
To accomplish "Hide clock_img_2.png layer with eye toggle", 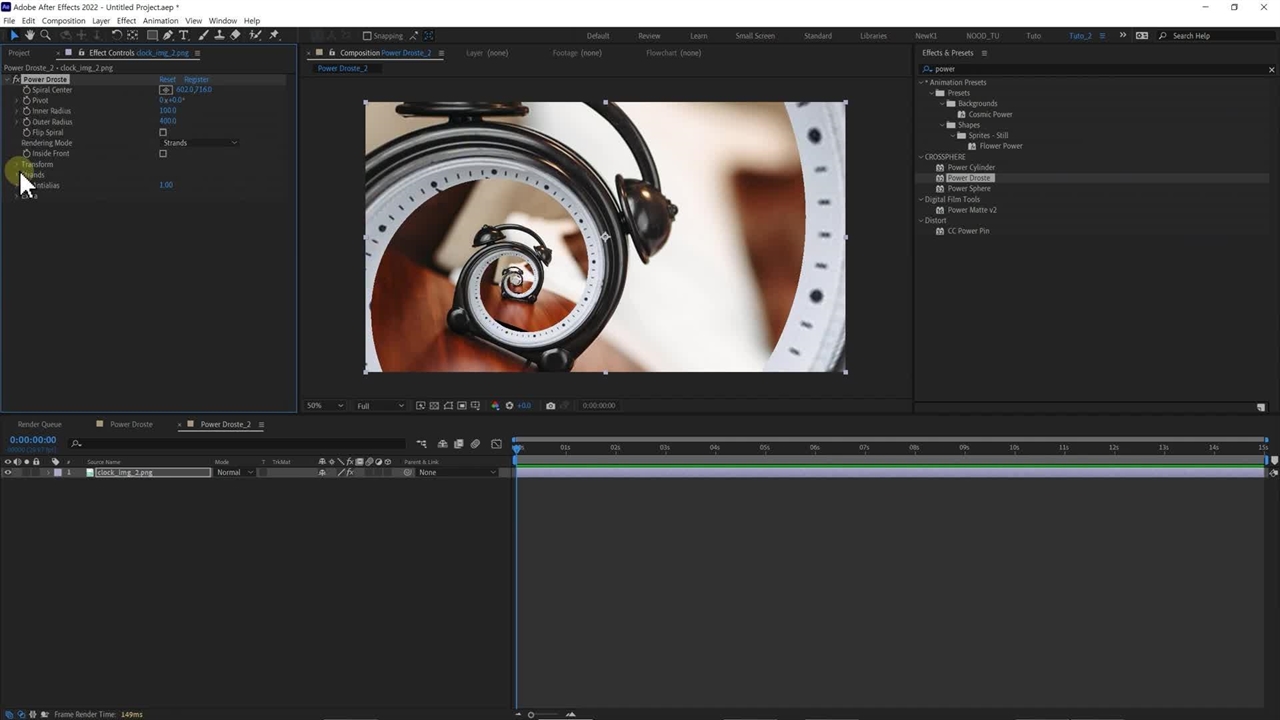I will pos(8,472).
